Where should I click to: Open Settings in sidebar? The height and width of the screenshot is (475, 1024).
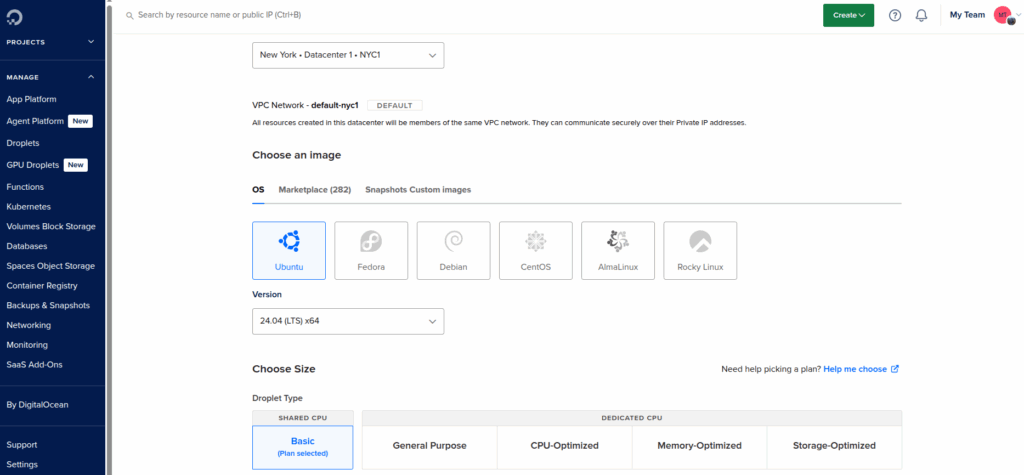pos(22,465)
